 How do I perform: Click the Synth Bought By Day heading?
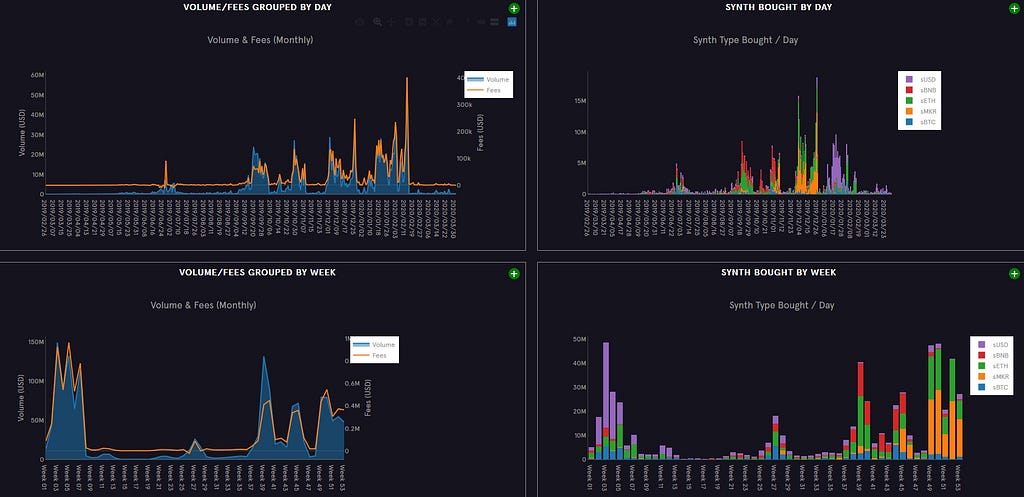coord(778,7)
